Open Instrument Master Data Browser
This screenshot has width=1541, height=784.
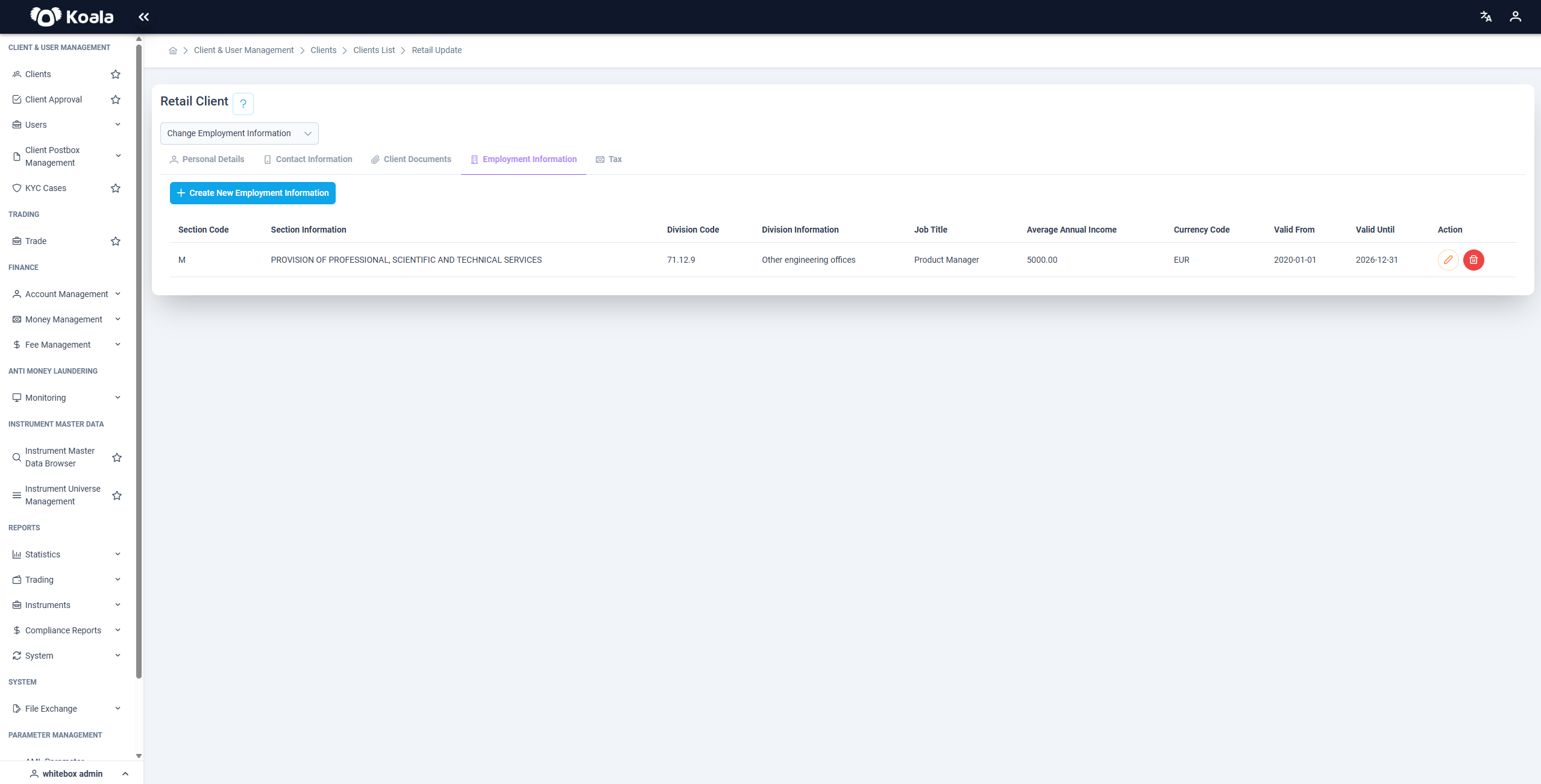(x=60, y=457)
